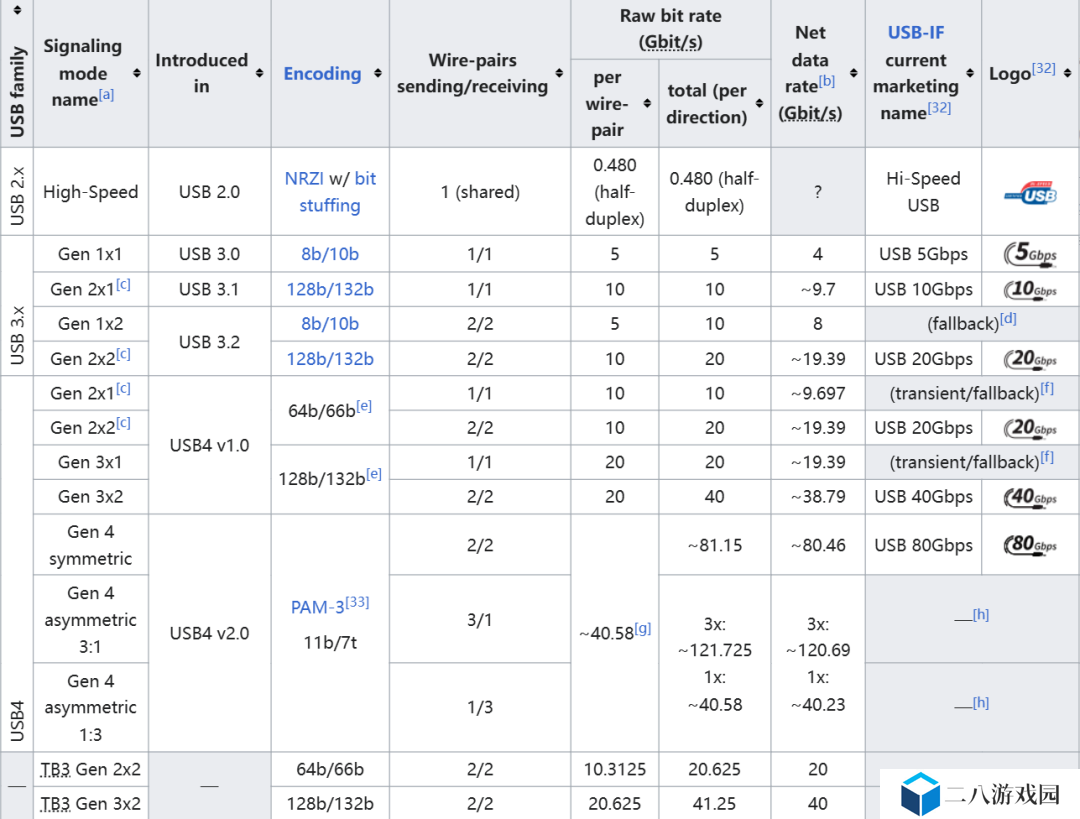Open the Hi-Speed USB certified logo image
Screen dimensions: 1080x819
tap(1030, 193)
